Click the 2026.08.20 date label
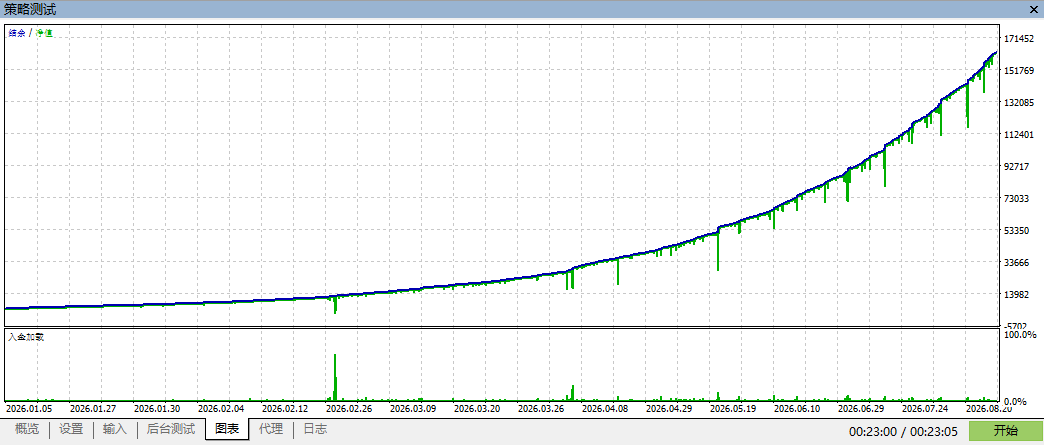1044x445 pixels. [x=988, y=409]
